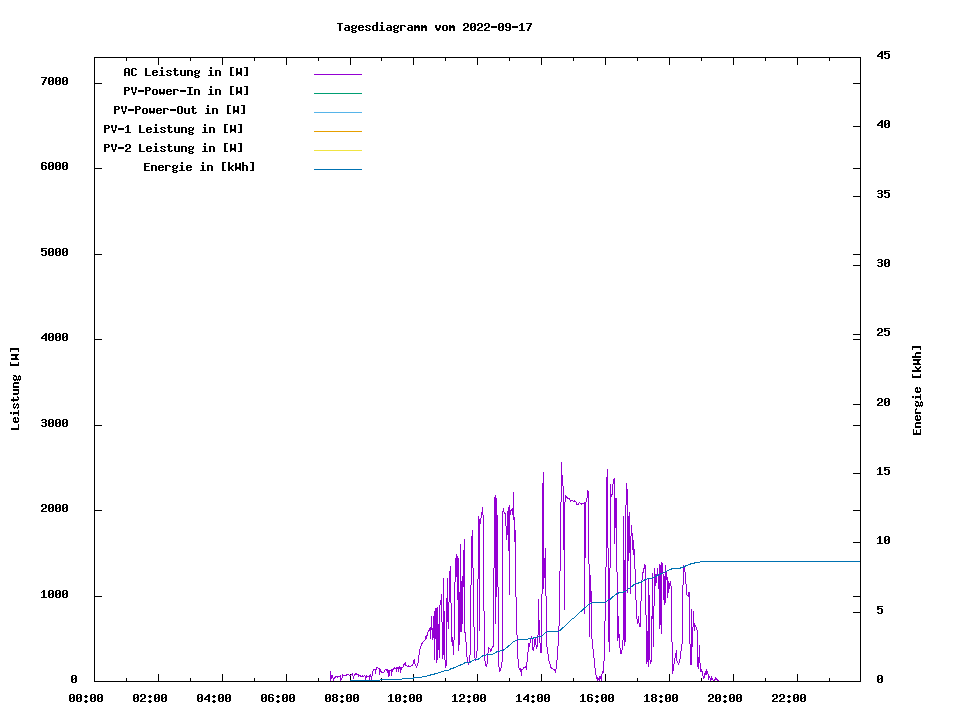Click the Energie in [kWh] legend label
This screenshot has width=960, height=720.
pos(199,167)
